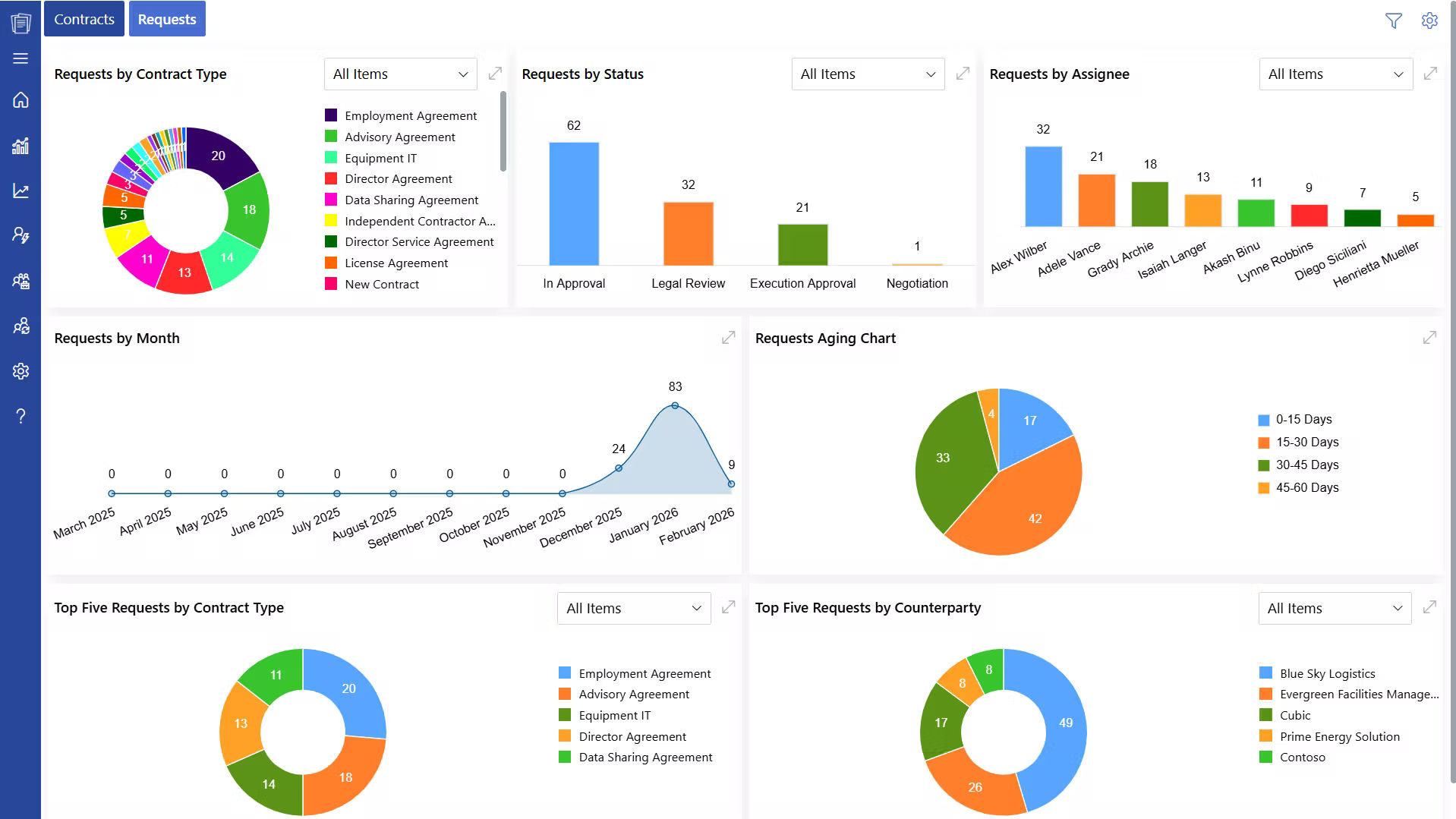1456x819 pixels.
Task: Click the user with lightning bolt sidebar icon
Action: pyautogui.click(x=20, y=235)
